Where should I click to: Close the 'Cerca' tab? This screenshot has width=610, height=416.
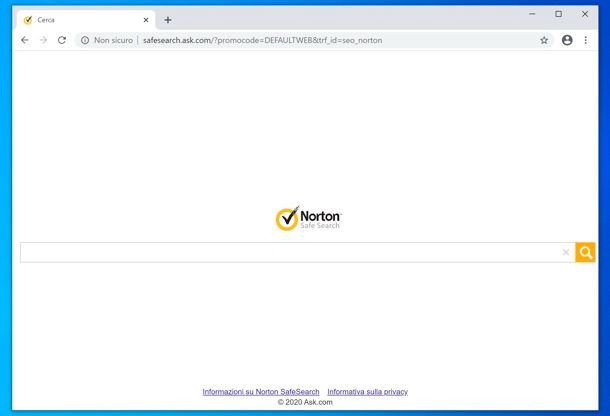tap(146, 20)
